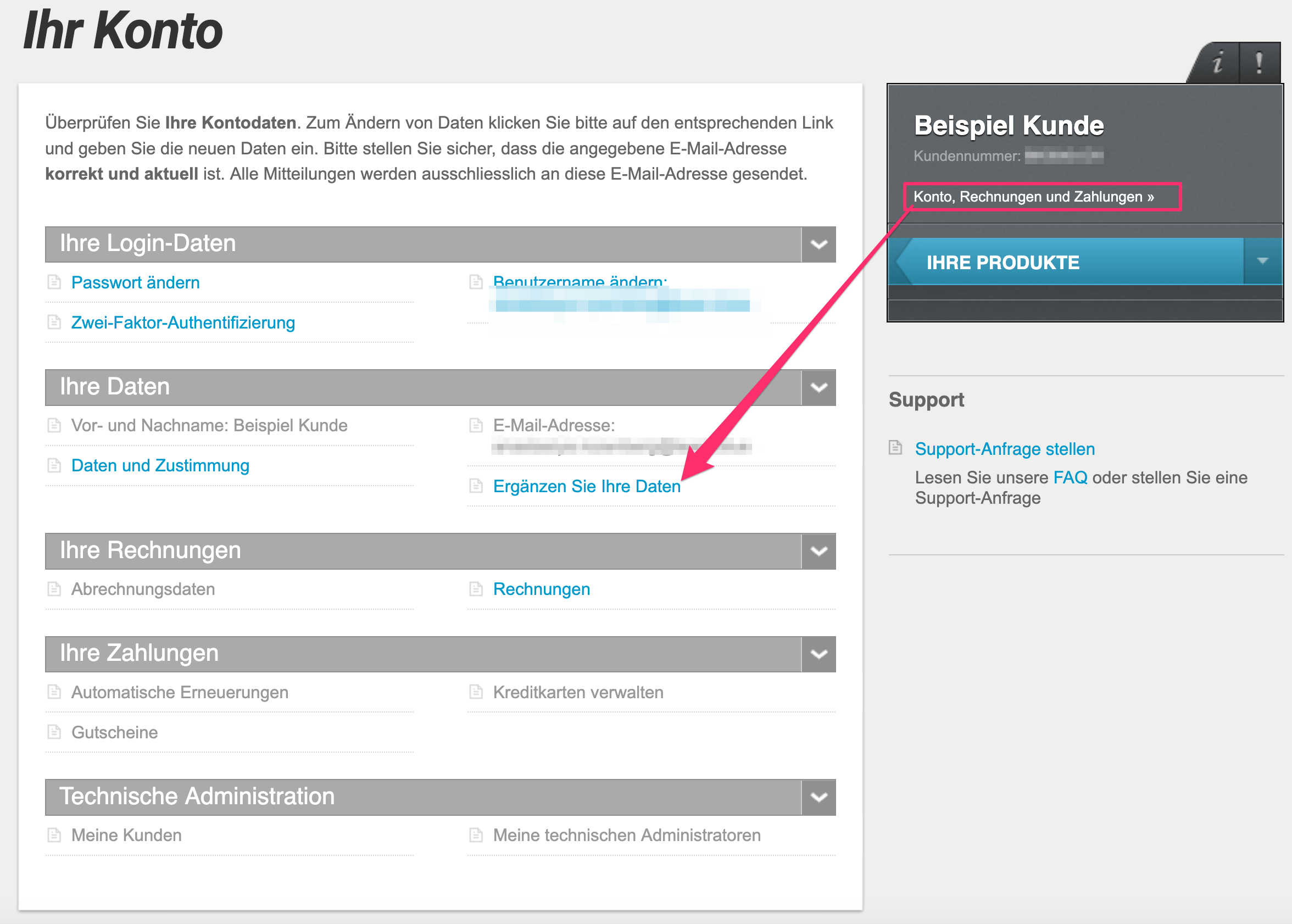Open Support-Anfrage stellen link
The width and height of the screenshot is (1292, 924).
pyautogui.click(x=1005, y=449)
